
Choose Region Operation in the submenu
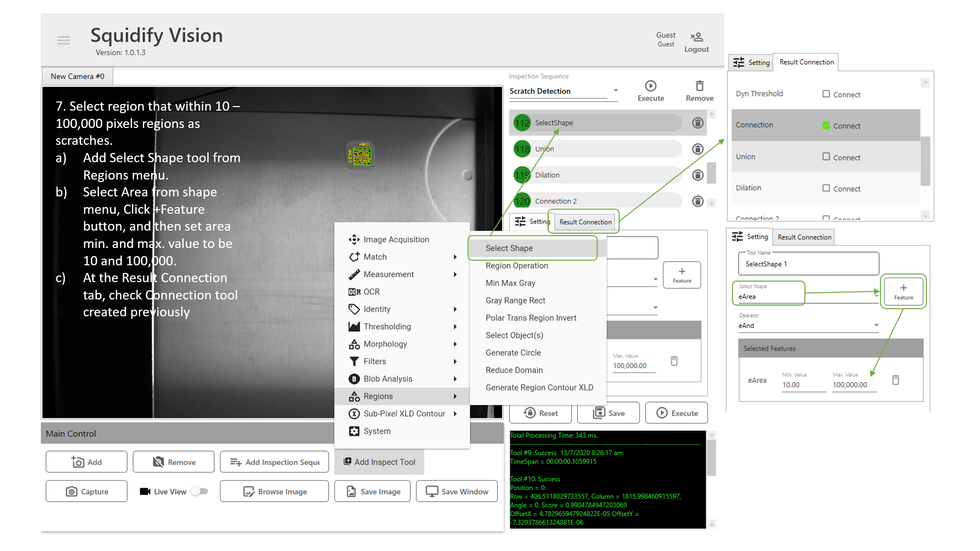point(538,266)
